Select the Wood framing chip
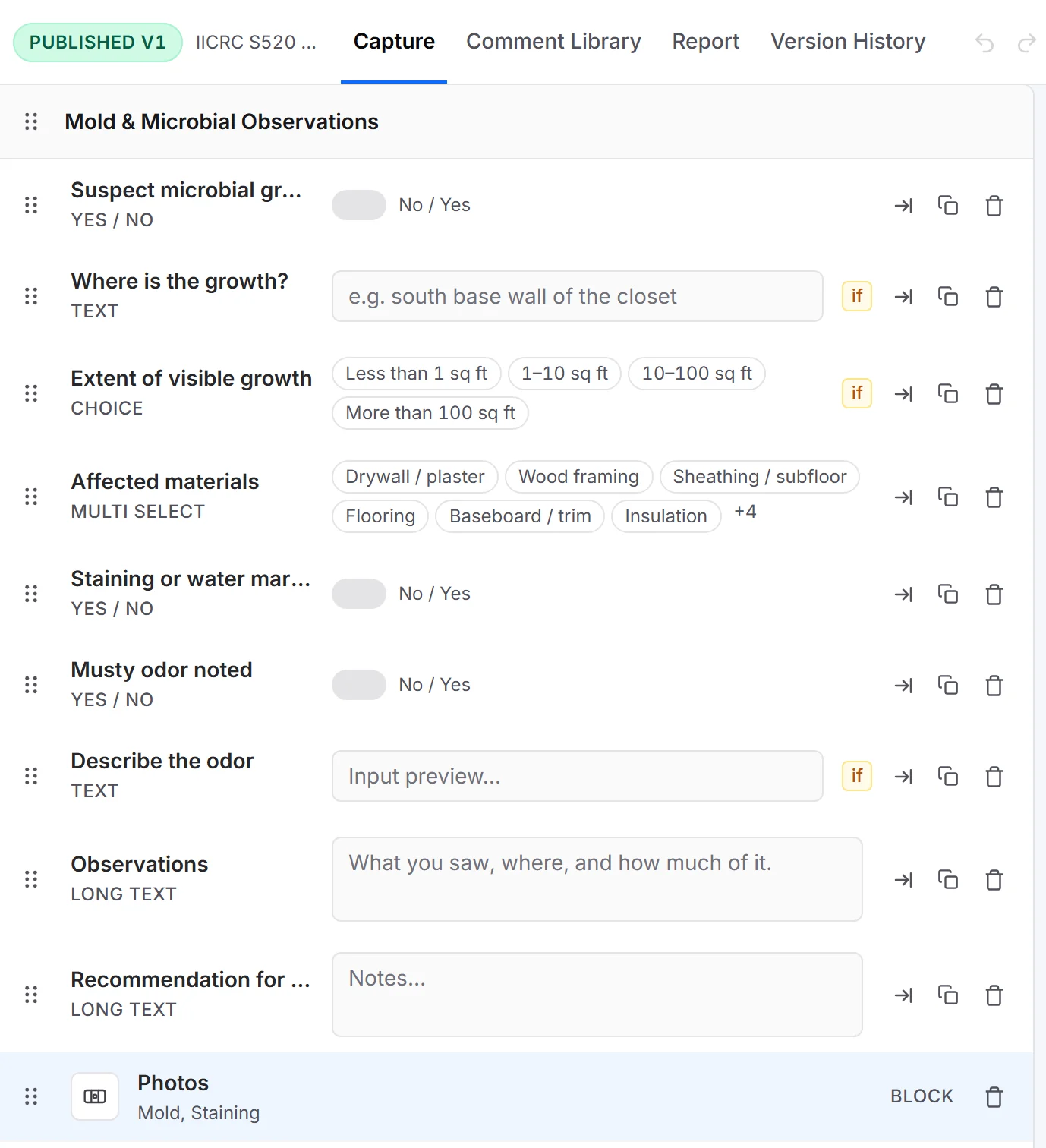This screenshot has height=1148, width=1046. pos(579,477)
